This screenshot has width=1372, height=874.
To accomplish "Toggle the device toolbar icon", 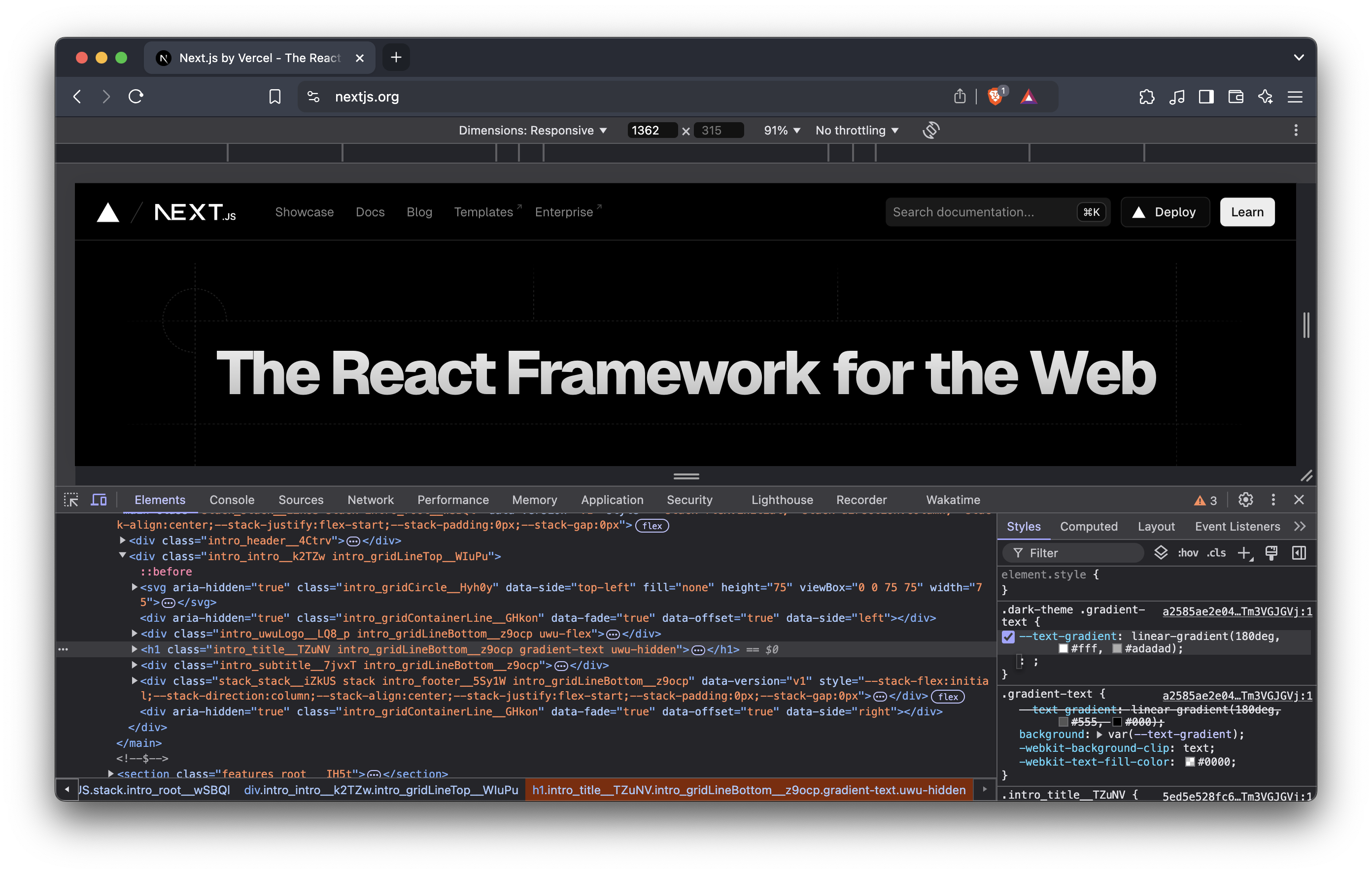I will [x=99, y=500].
